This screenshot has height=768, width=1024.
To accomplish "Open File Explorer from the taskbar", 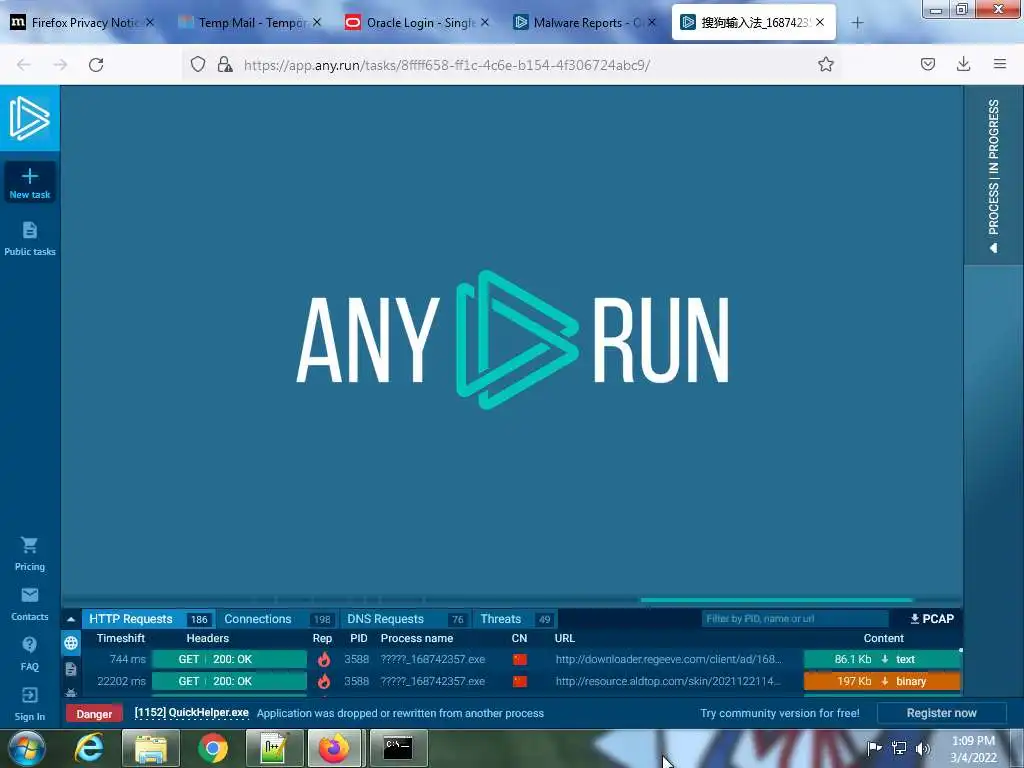I will point(151,748).
